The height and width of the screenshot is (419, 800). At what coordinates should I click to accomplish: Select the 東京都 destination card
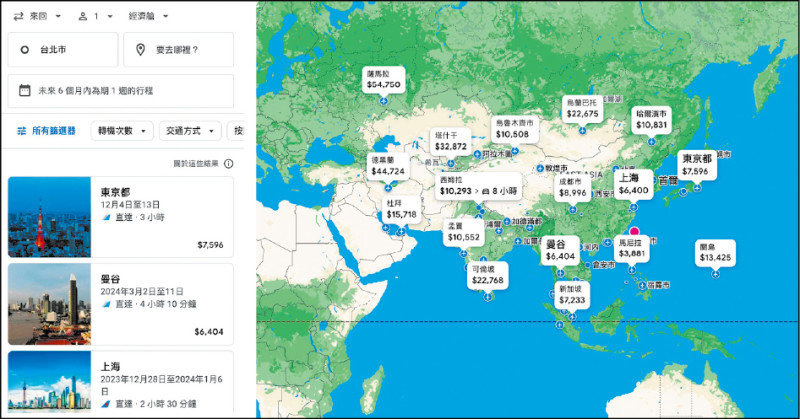point(120,217)
